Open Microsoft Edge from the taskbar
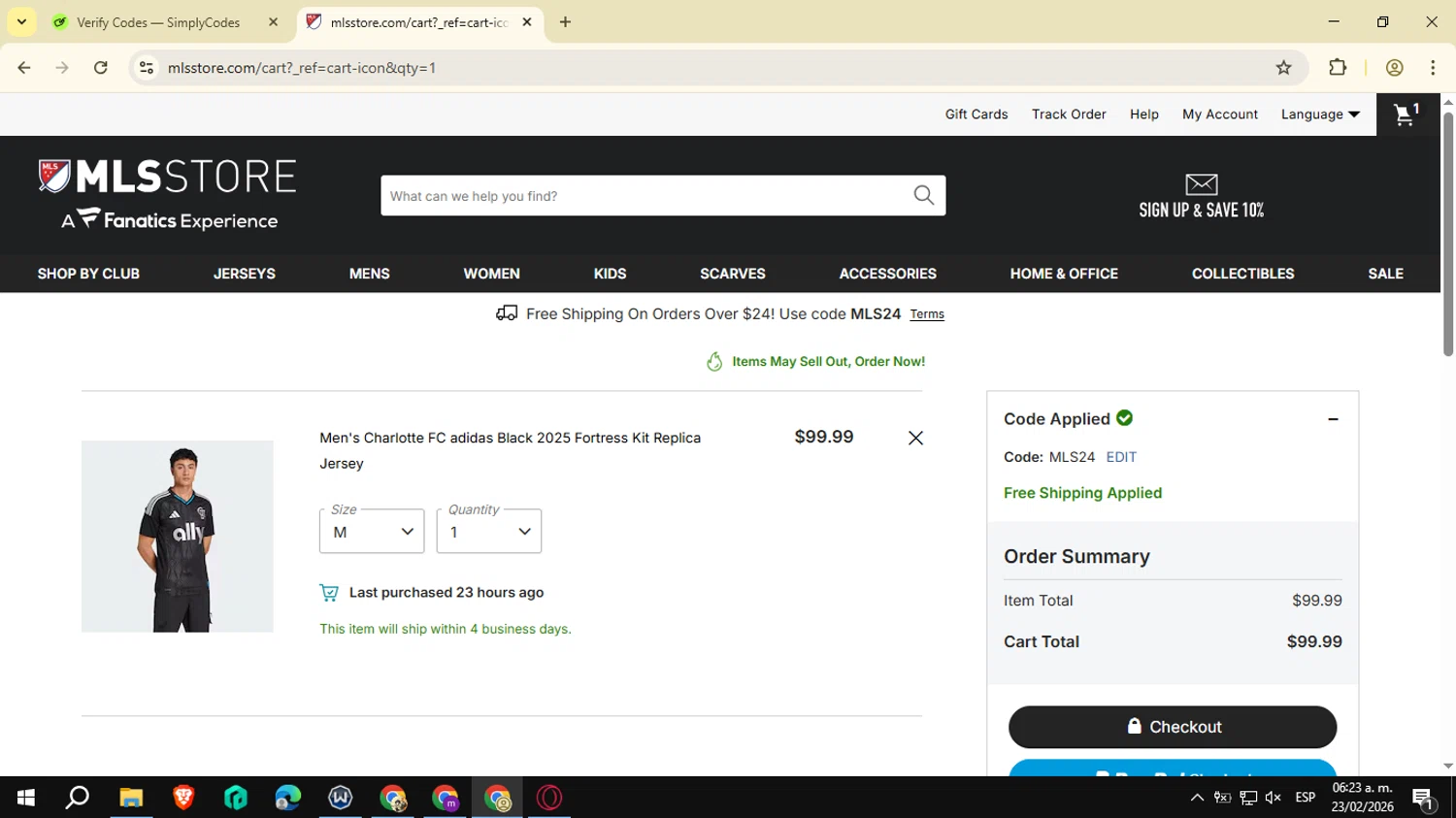Screen dimensions: 1456x818 (x=288, y=798)
